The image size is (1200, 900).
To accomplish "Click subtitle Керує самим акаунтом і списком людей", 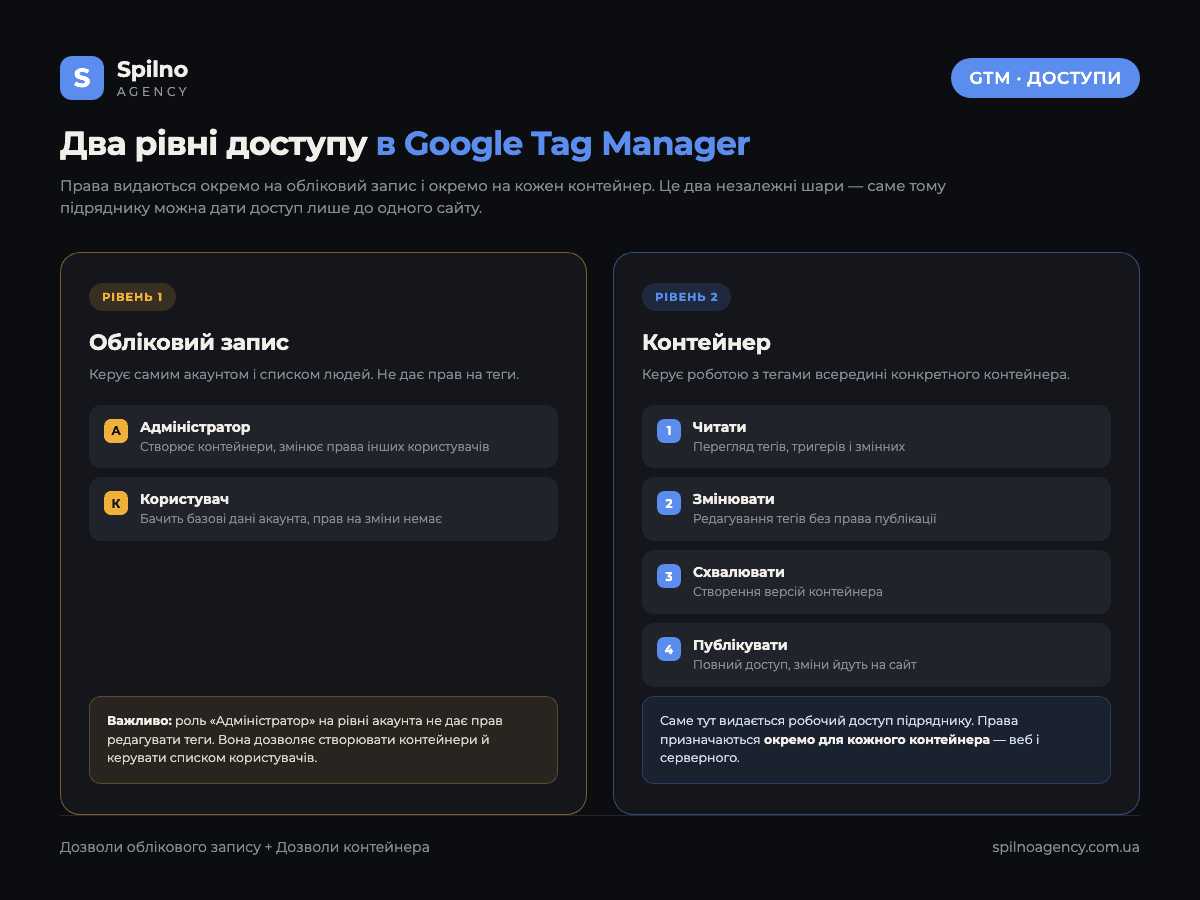I will pyautogui.click(x=304, y=374).
